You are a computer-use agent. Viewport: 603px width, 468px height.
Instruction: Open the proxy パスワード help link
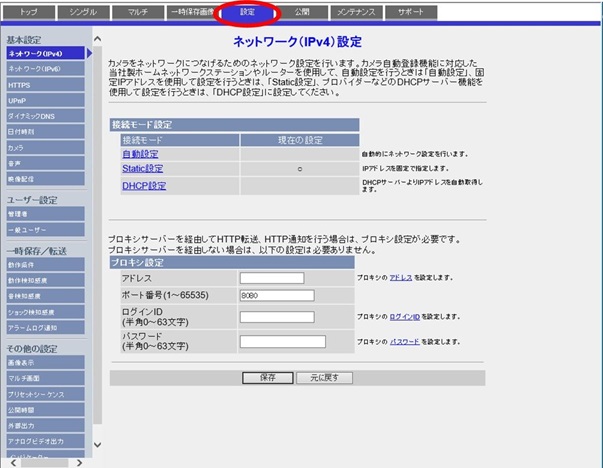pyautogui.click(x=405, y=341)
